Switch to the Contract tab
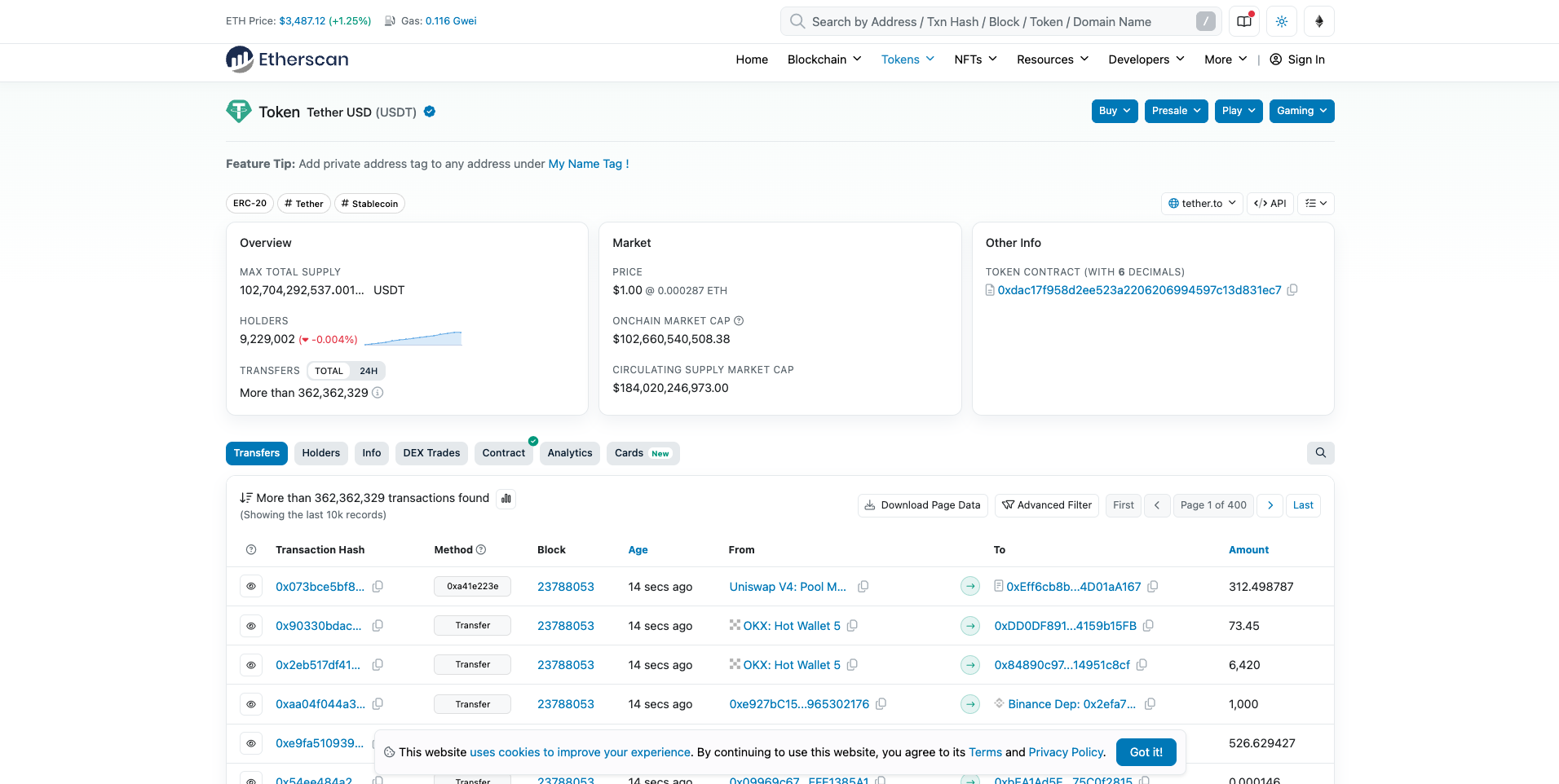1559x784 pixels. point(504,453)
